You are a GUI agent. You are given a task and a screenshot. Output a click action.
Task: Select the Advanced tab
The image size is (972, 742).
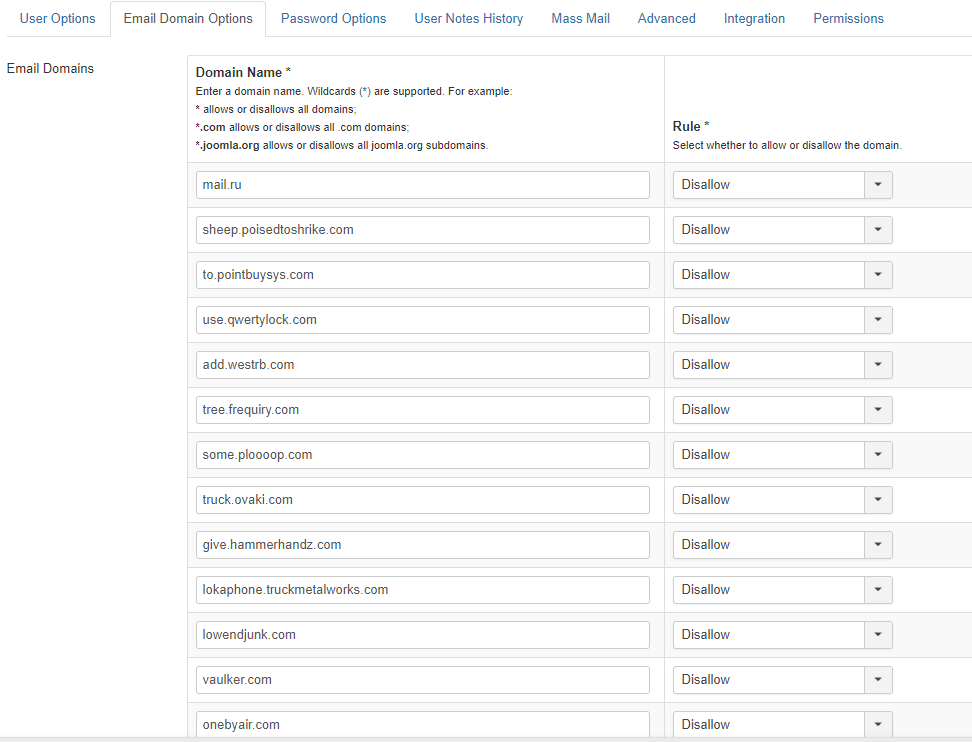pos(666,19)
